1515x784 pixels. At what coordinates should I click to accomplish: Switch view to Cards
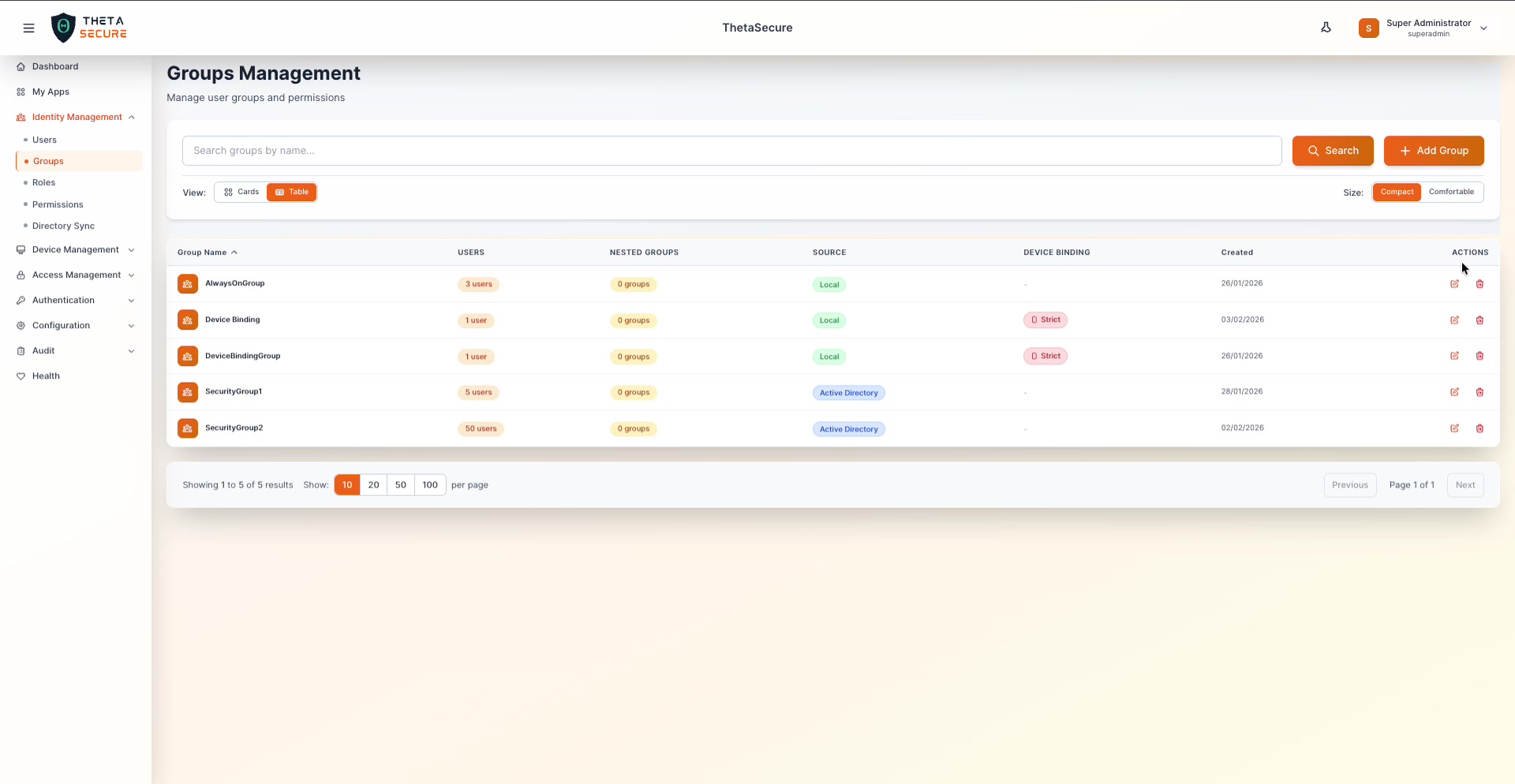241,192
